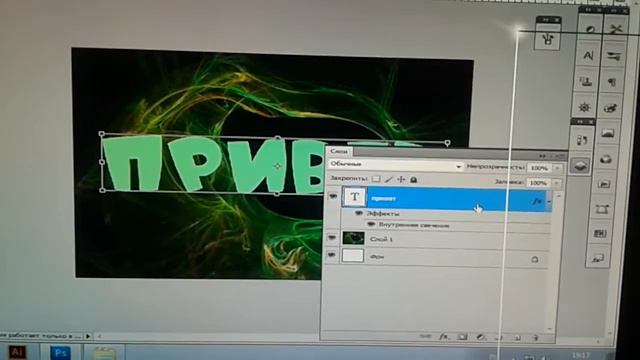
Task: Open the Clone Source stamp panel icon
Action: [586, 81]
